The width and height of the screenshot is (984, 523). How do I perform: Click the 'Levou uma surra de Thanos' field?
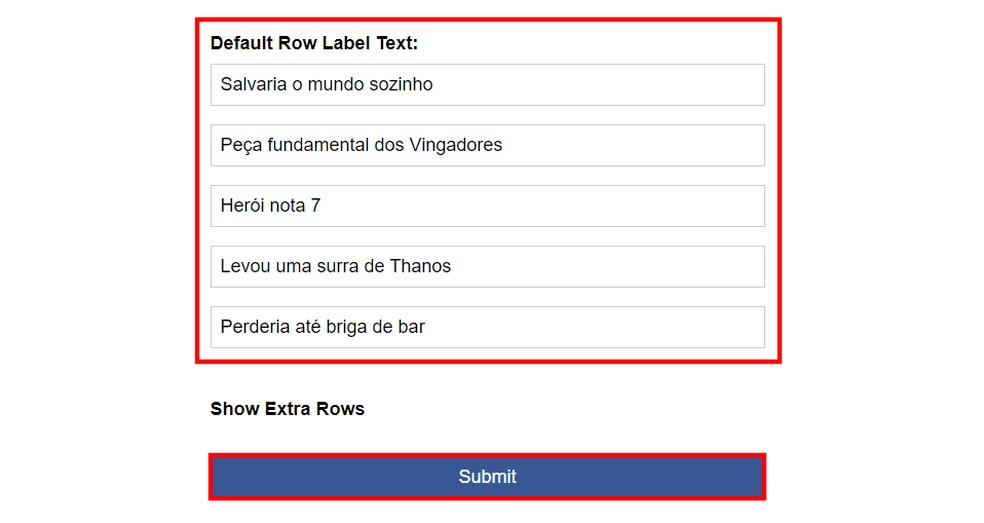pos(487,266)
